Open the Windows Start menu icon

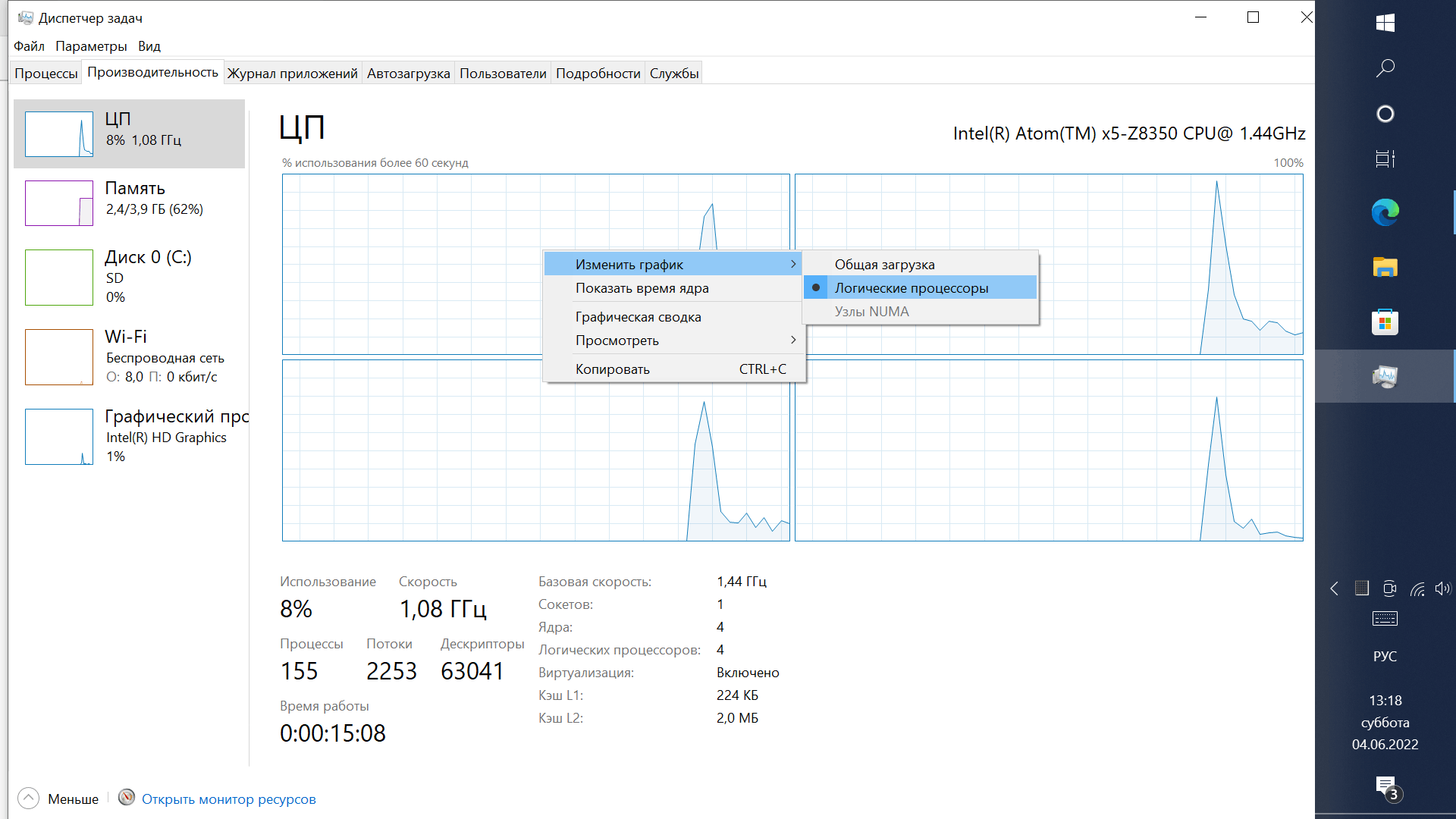[1385, 23]
